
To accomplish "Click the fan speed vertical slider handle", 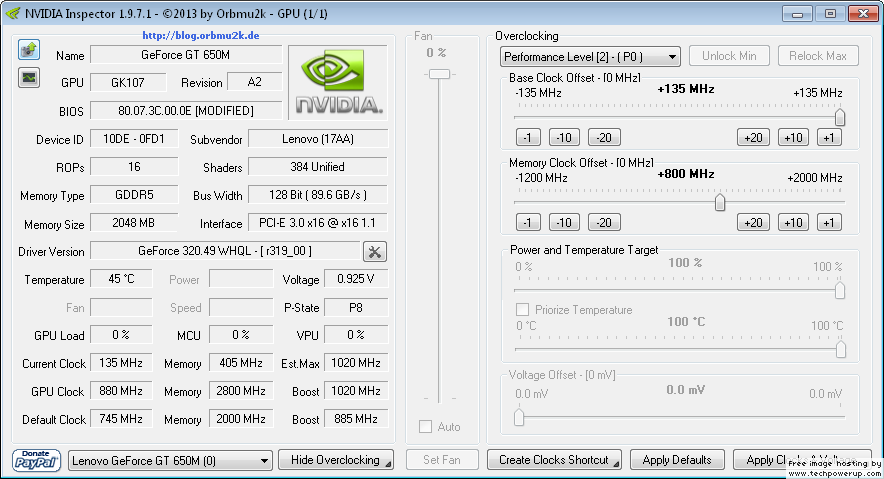I will click(439, 74).
